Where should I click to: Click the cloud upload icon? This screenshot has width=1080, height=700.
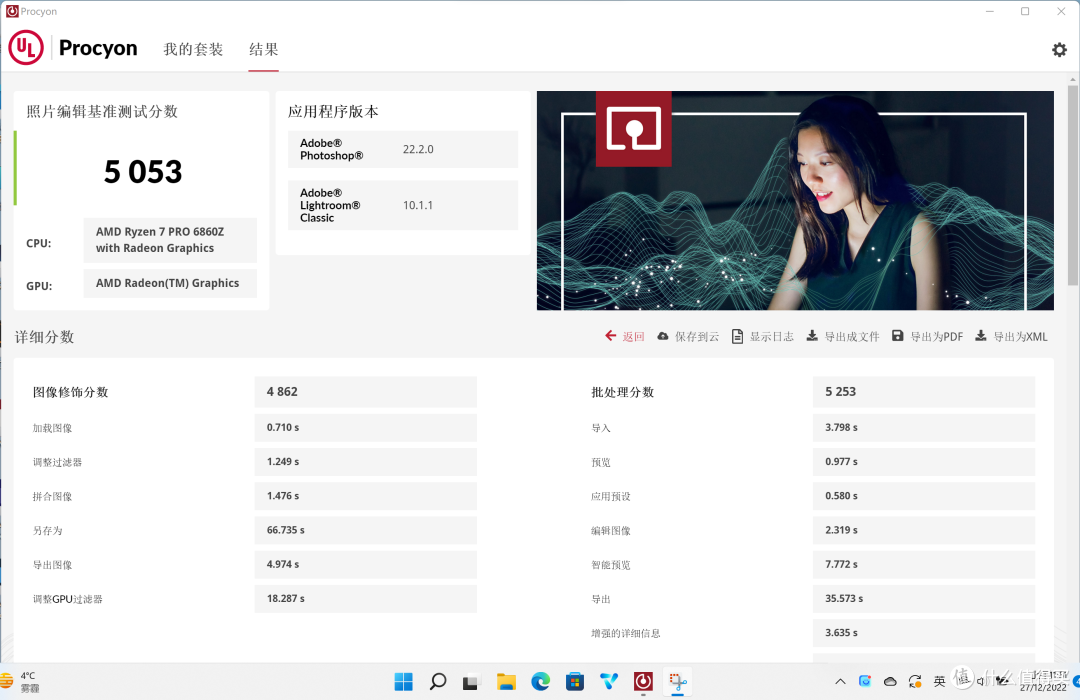[x=663, y=336]
